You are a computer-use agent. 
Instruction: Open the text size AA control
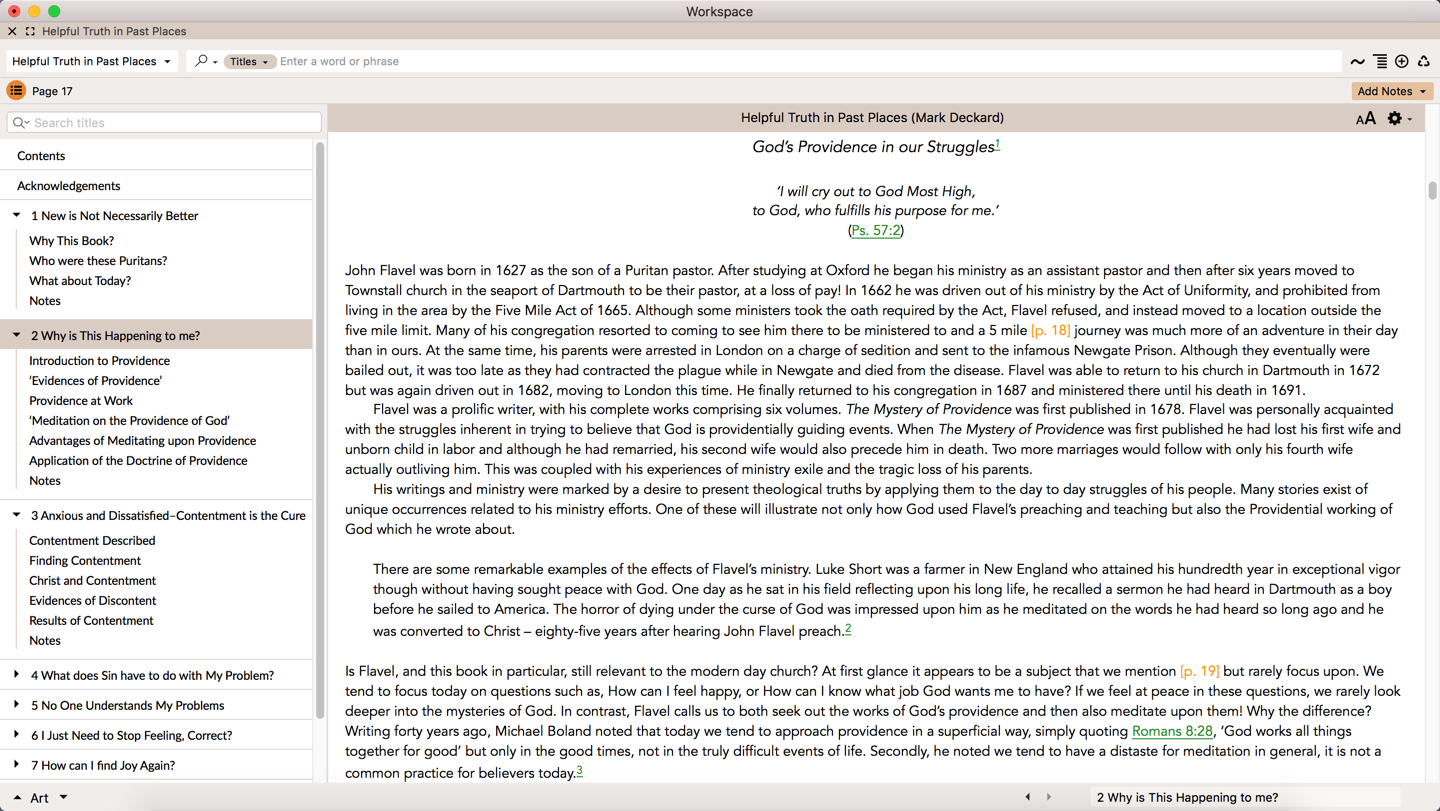[1365, 119]
